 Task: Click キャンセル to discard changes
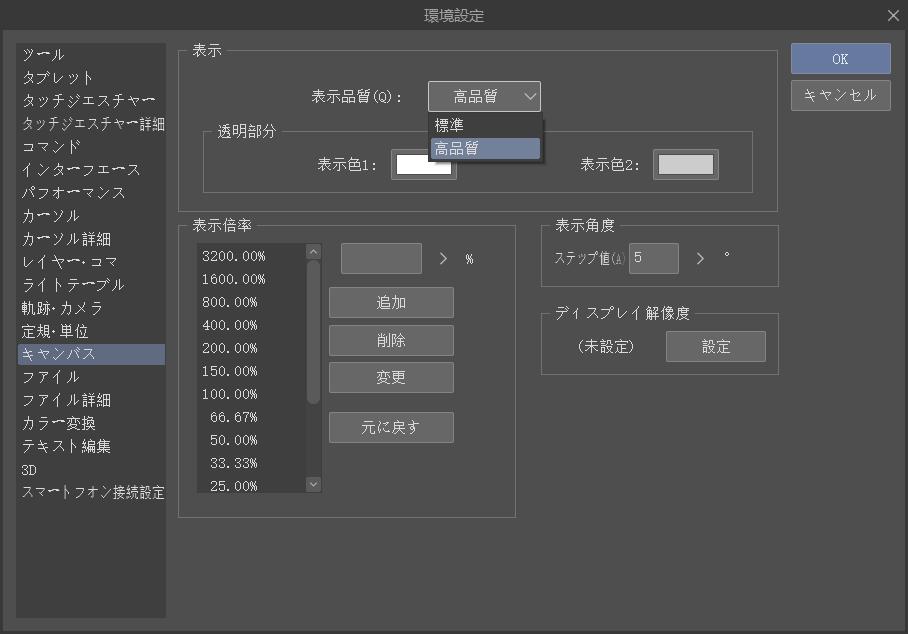840,95
